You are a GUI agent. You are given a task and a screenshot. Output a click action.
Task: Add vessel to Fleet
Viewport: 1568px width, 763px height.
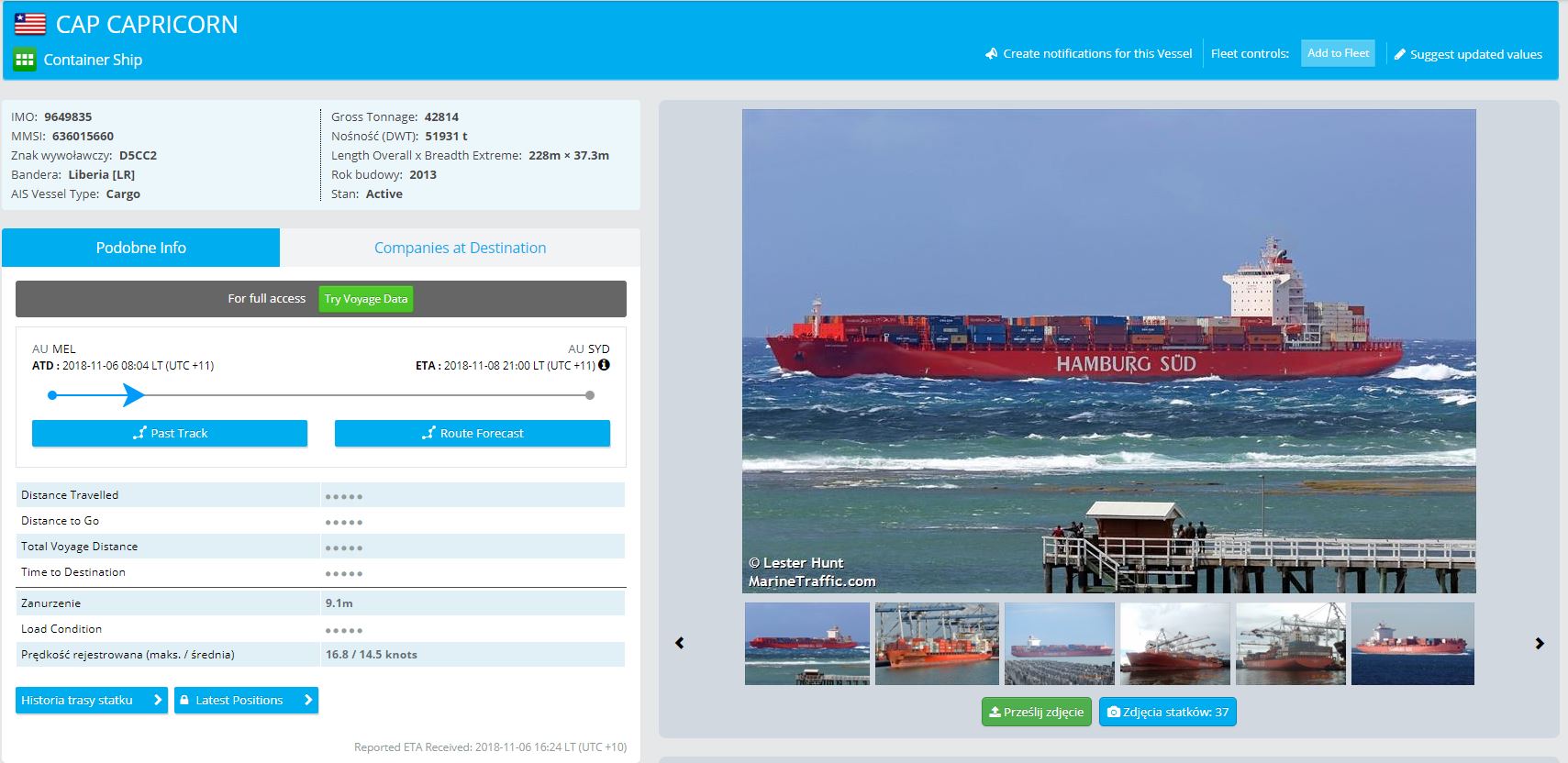1338,53
